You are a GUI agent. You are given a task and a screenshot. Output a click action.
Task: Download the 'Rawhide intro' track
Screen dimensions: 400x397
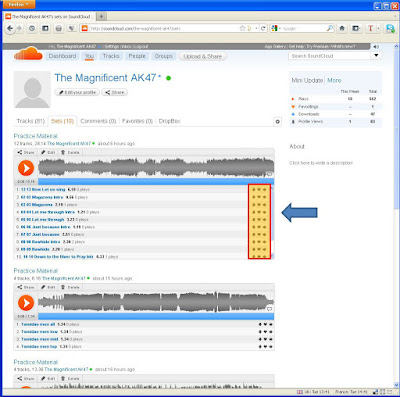[253, 242]
